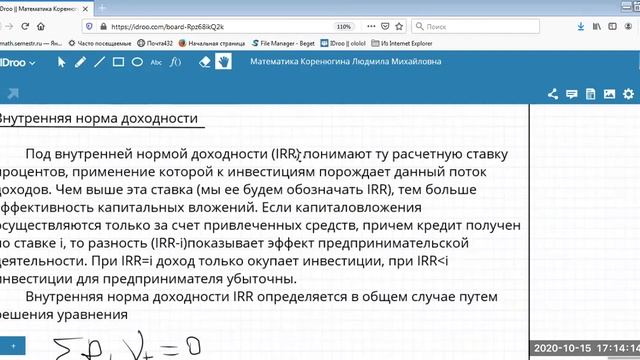
Task: Open the Из Internet Explorer bookmarks folder
Action: tap(402, 43)
